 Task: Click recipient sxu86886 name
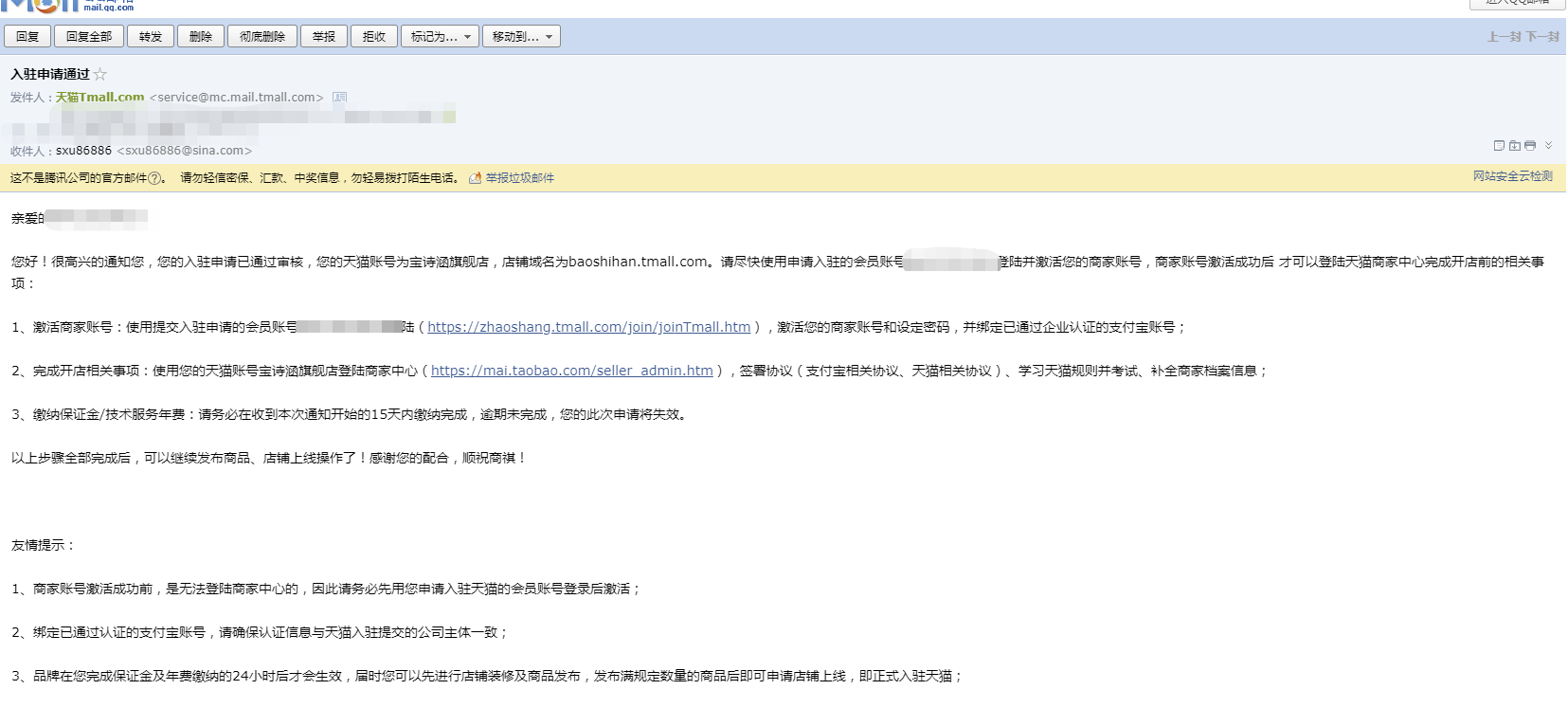(83, 151)
